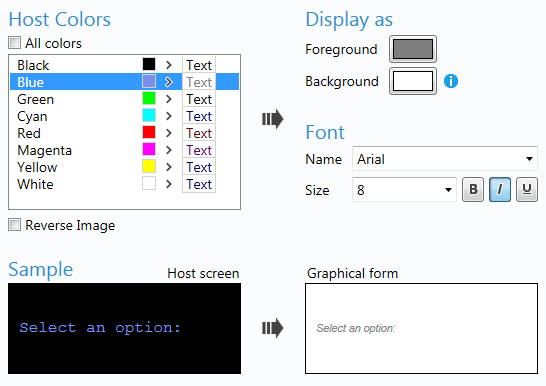Click the chevron arrow in Red row
546x386 pixels.
point(169,133)
